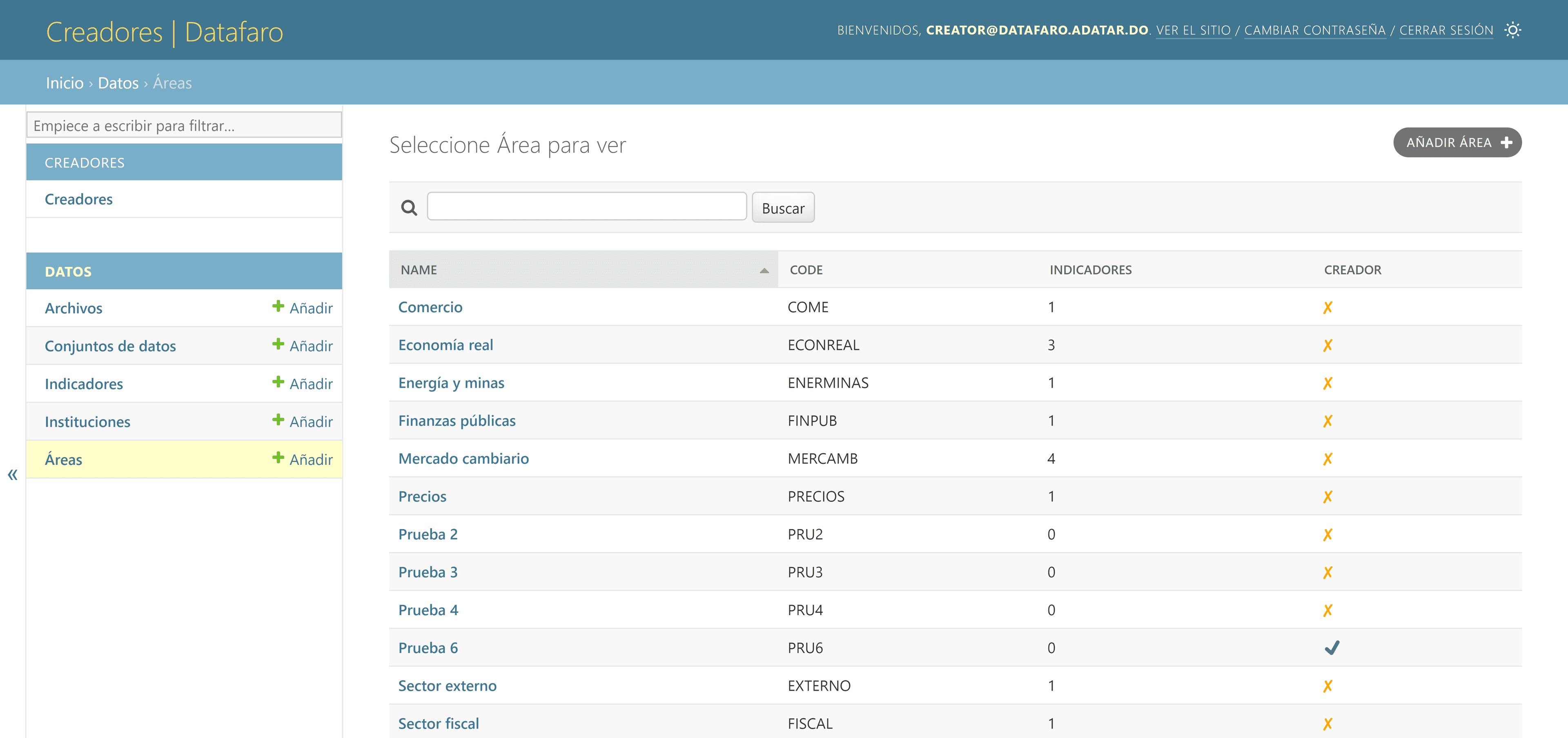Click the creador X icon for Prueba 3
This screenshot has width=1568, height=738.
tap(1327, 573)
